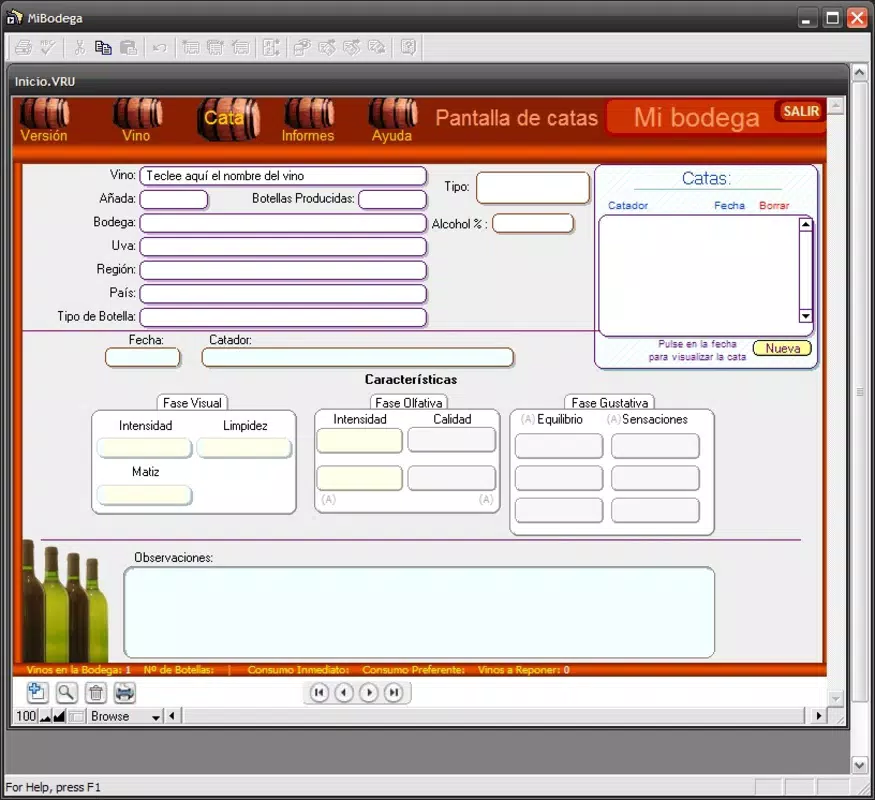Image resolution: width=875 pixels, height=800 pixels.
Task: Open the Informes barrel section
Action: 308,120
